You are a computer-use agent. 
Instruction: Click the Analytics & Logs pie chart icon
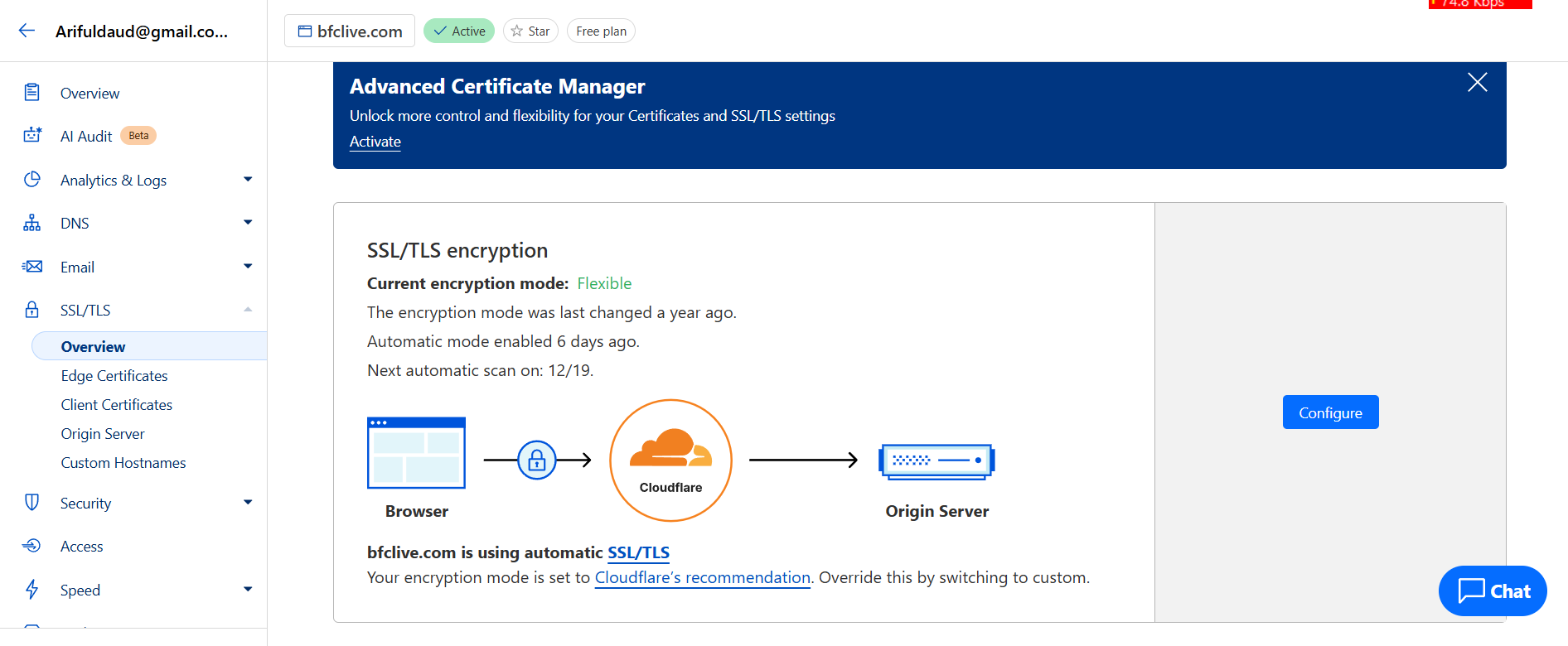32,179
